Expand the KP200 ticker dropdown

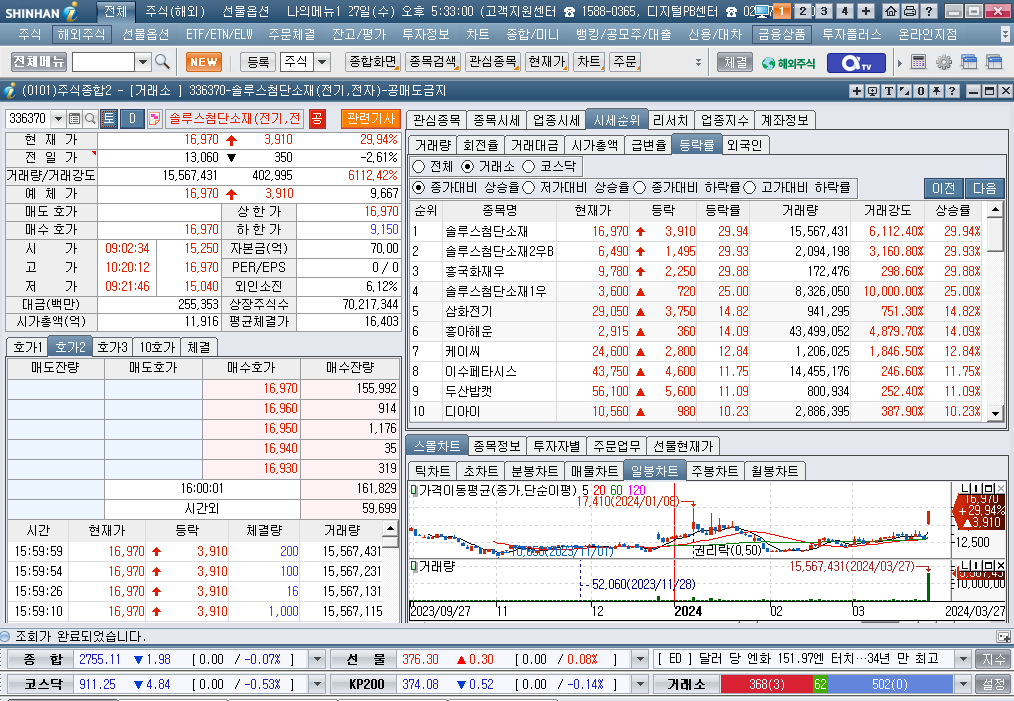point(640,684)
